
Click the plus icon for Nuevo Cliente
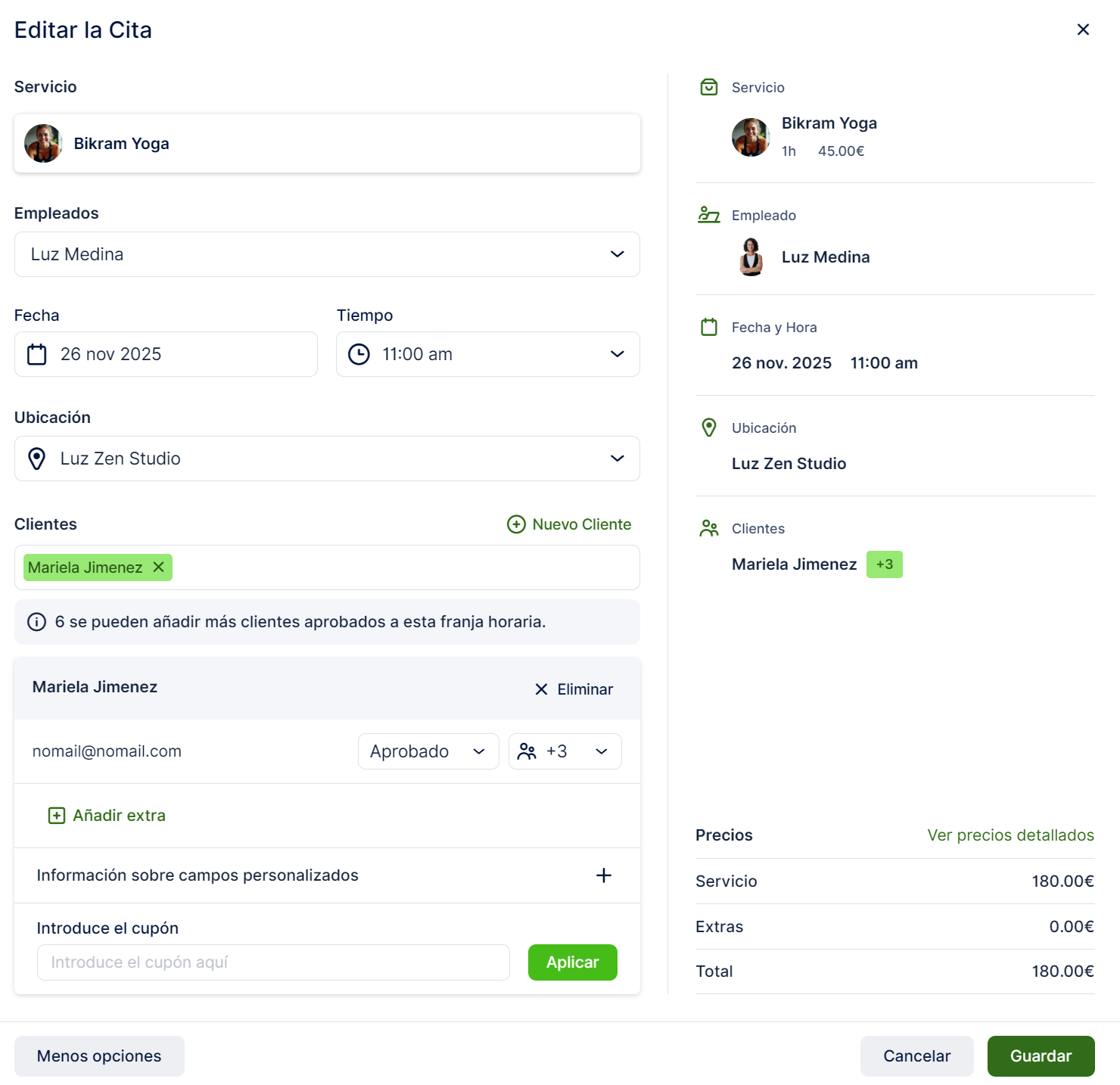pos(516,524)
